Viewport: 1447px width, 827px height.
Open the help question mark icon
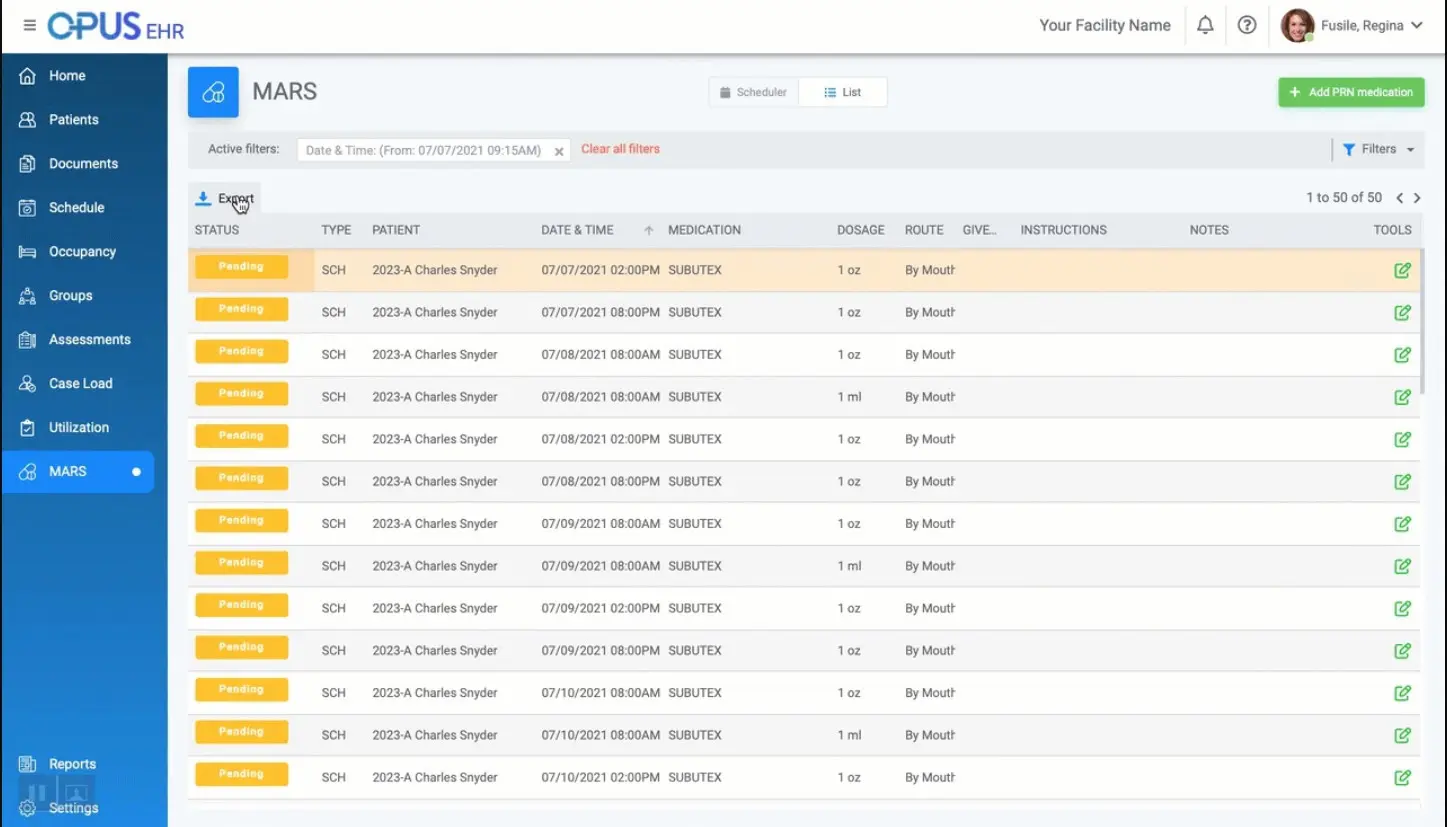[1246, 25]
